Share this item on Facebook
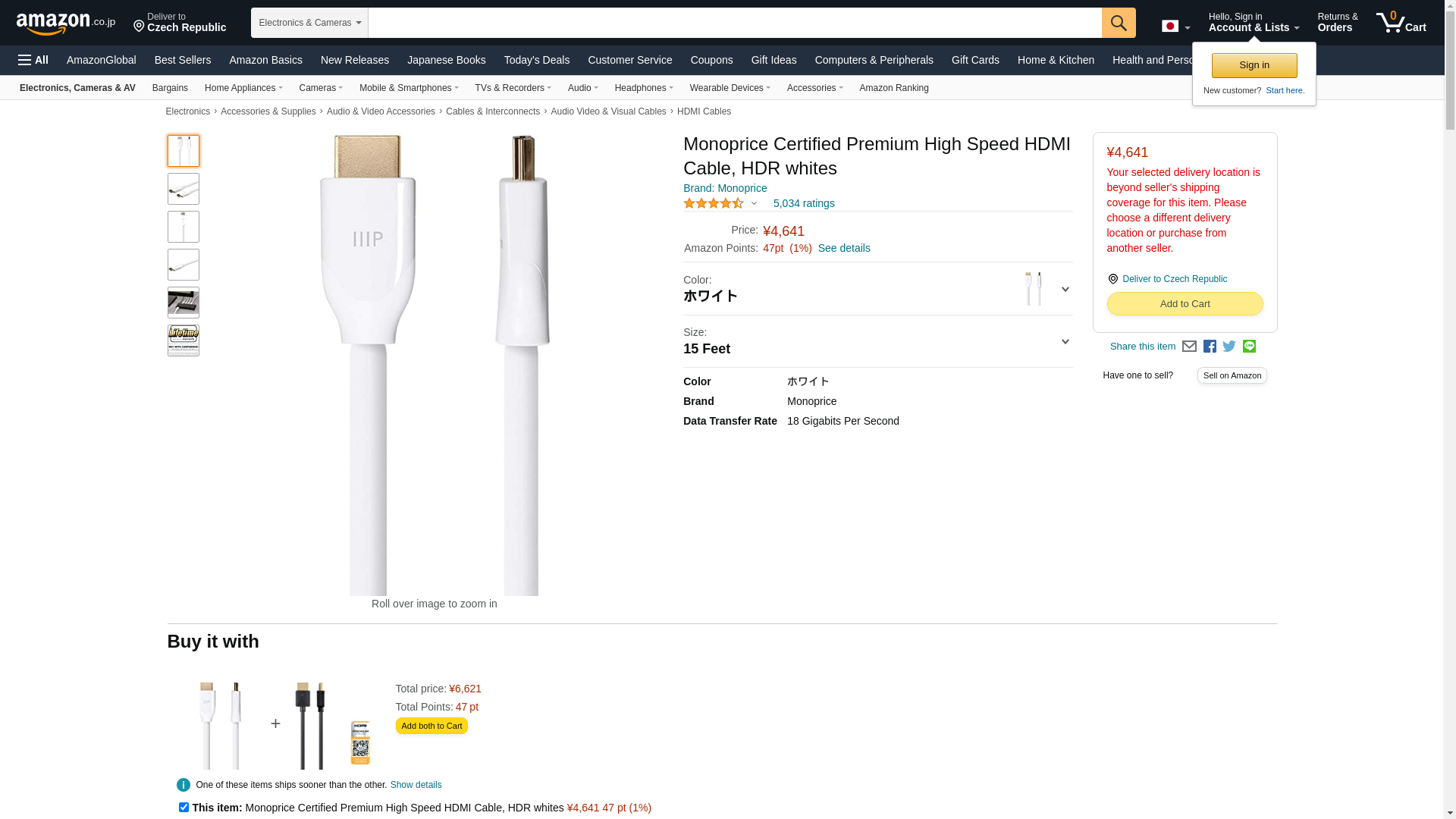1456x819 pixels. point(1210,347)
